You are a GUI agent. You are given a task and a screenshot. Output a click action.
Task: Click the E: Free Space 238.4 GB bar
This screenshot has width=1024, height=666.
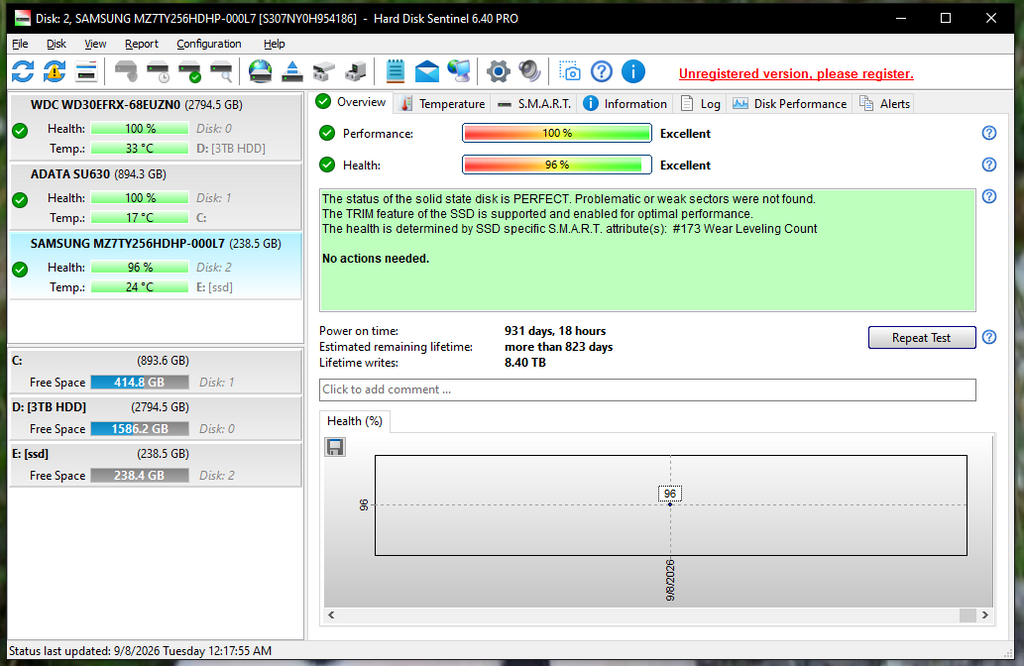click(139, 475)
